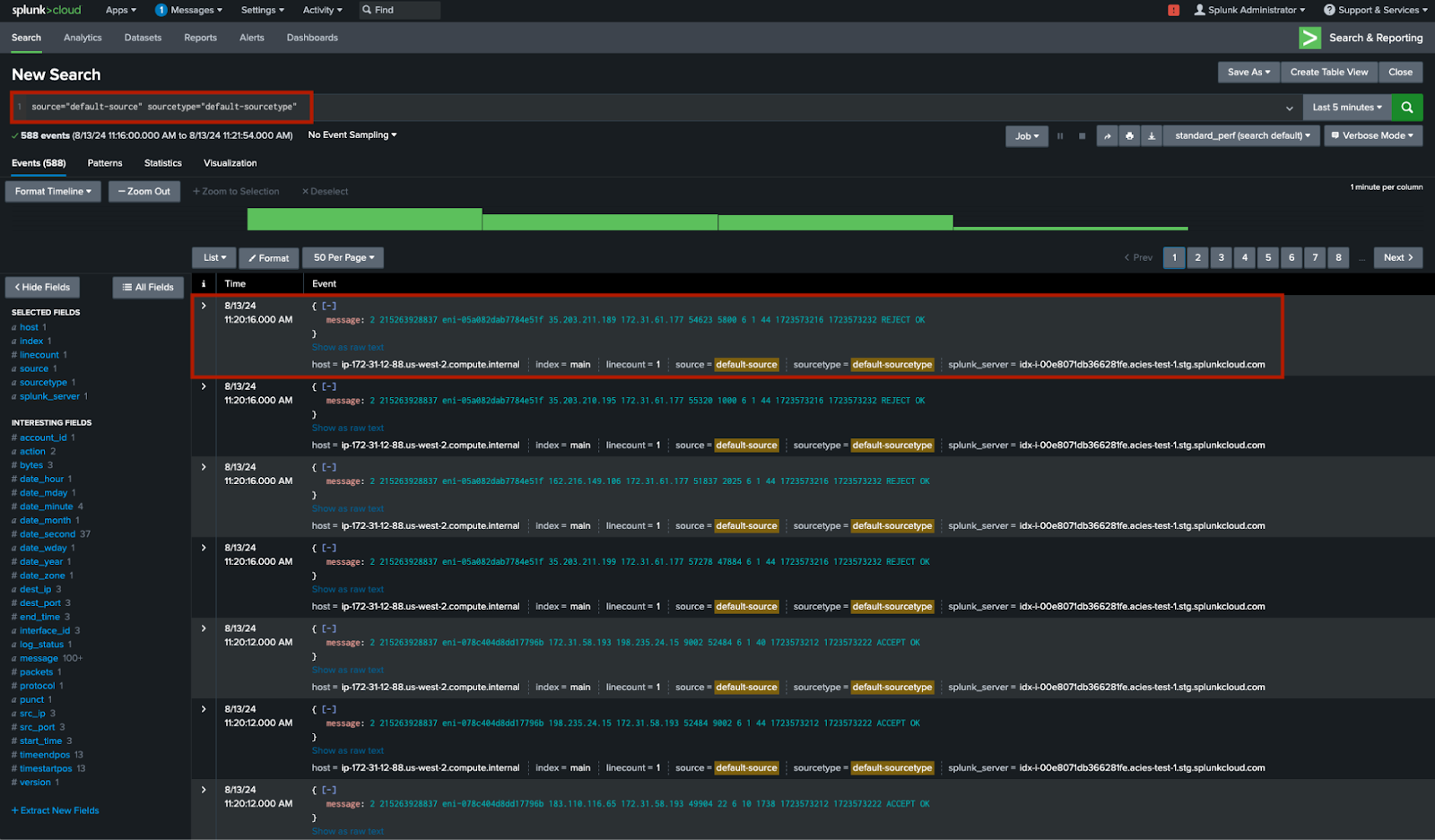This screenshot has height=840, width=1435.
Task: Open the Verbose Mode dropdown
Action: click(1372, 136)
